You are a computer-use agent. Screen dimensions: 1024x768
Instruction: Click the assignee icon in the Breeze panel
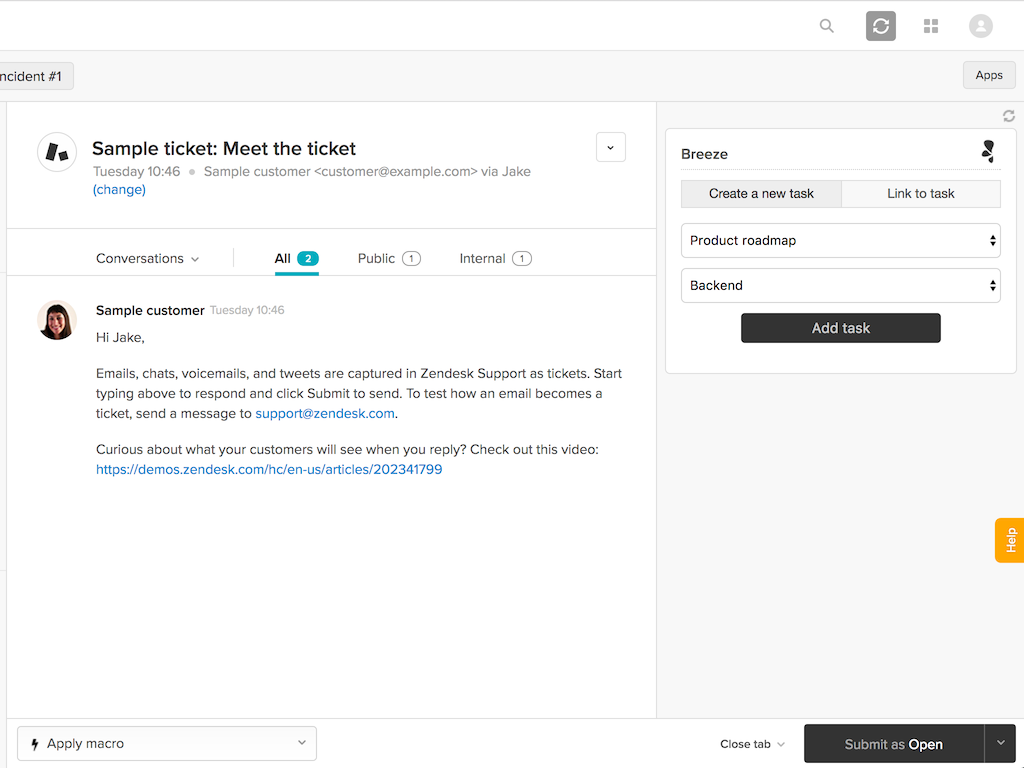click(x=987, y=151)
